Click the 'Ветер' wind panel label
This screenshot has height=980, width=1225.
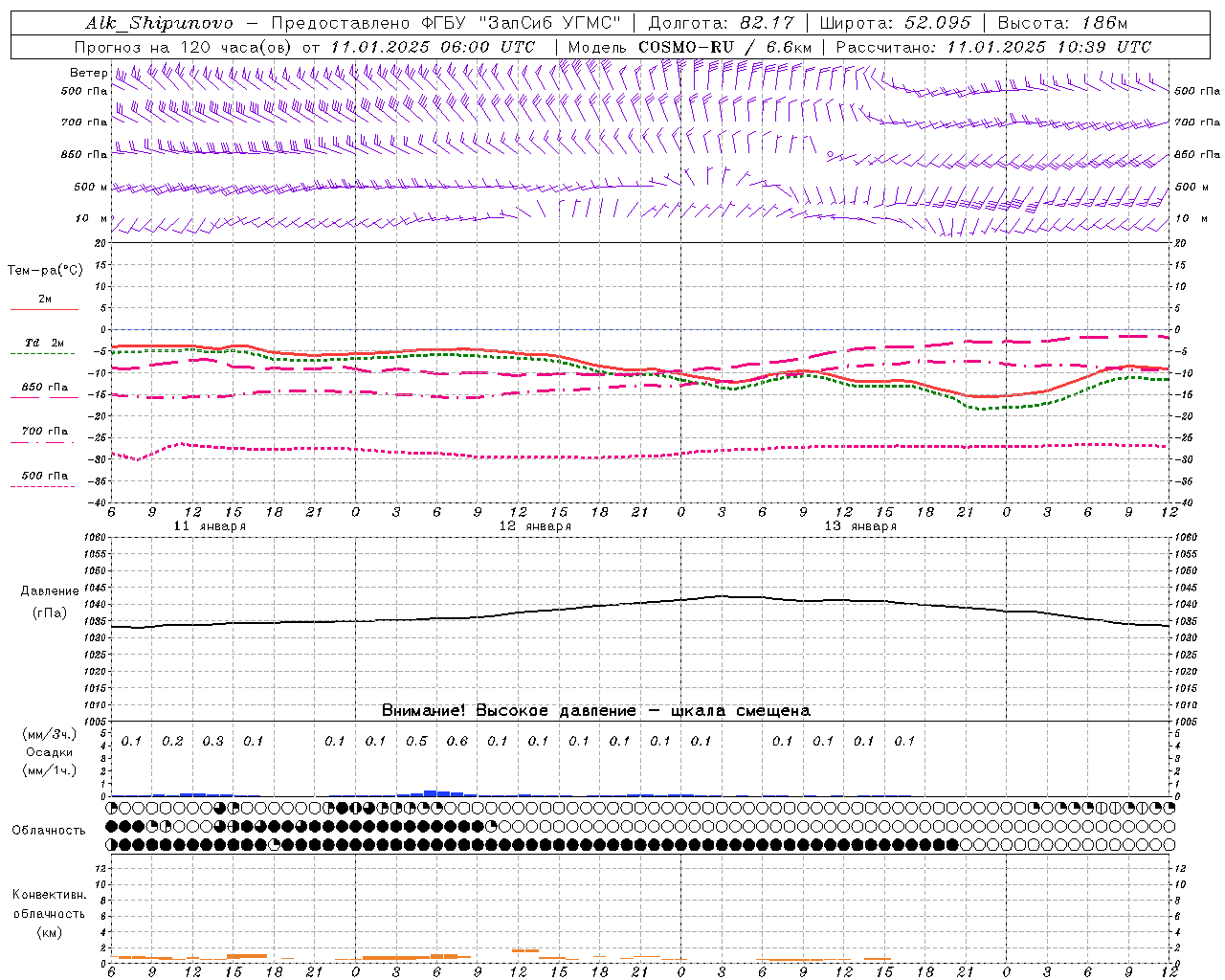click(x=88, y=73)
